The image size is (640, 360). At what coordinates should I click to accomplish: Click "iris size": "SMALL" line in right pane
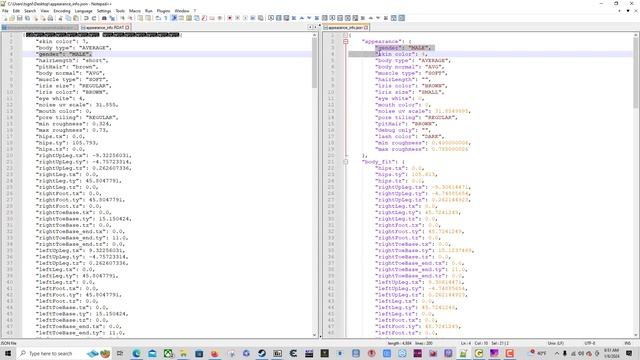coord(410,92)
